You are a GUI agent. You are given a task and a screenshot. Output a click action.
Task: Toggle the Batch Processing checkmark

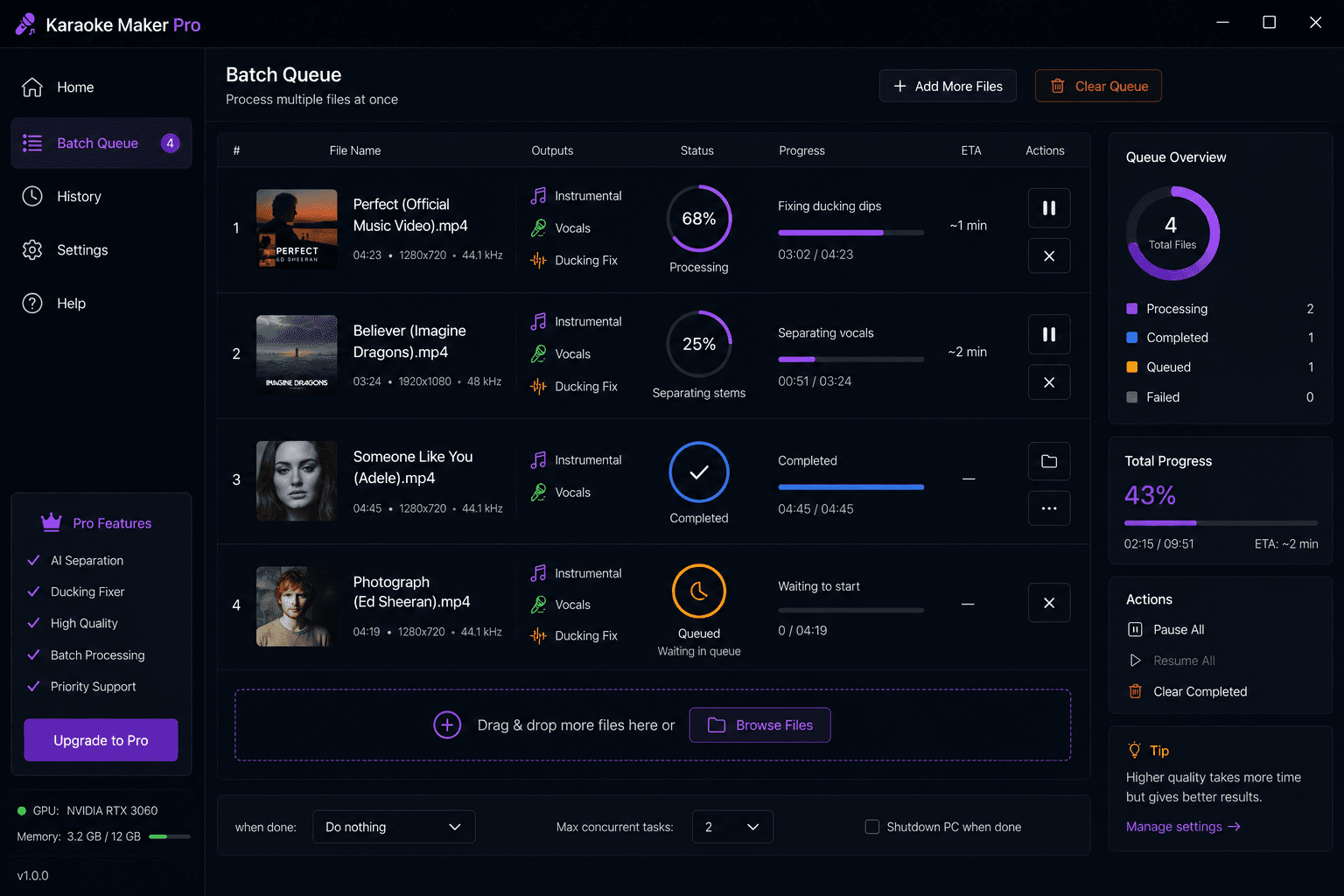click(33, 654)
